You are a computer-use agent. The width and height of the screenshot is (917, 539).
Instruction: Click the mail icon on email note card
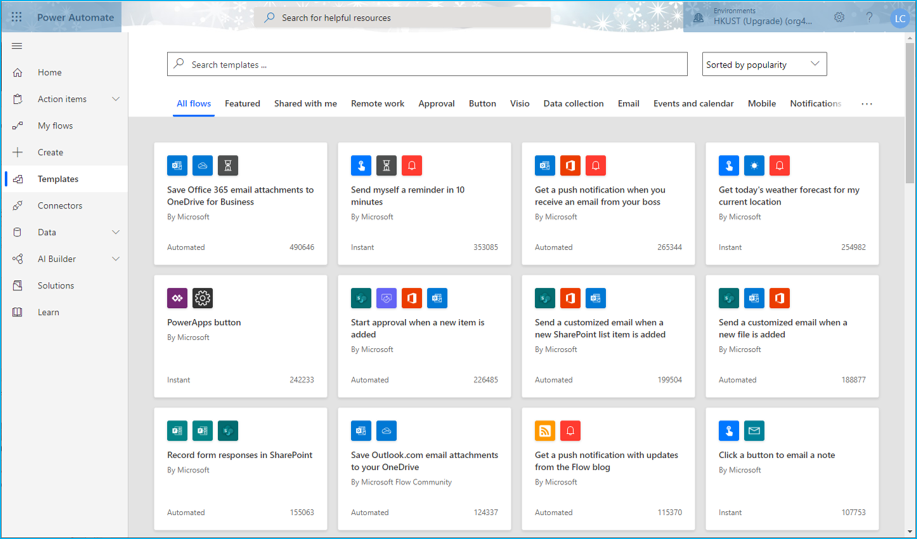(754, 431)
